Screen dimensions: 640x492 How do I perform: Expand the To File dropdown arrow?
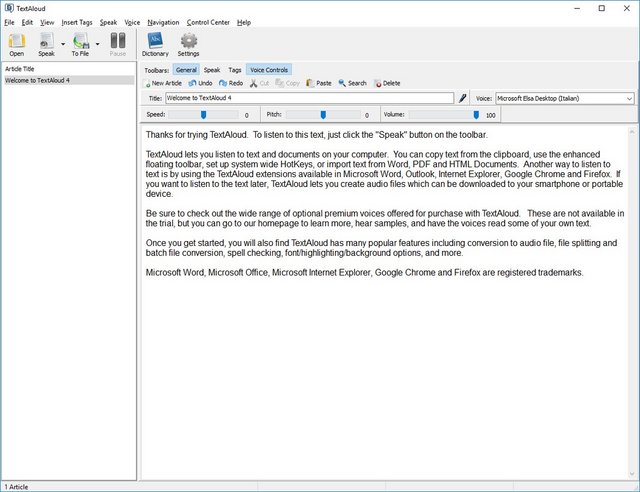coord(98,44)
